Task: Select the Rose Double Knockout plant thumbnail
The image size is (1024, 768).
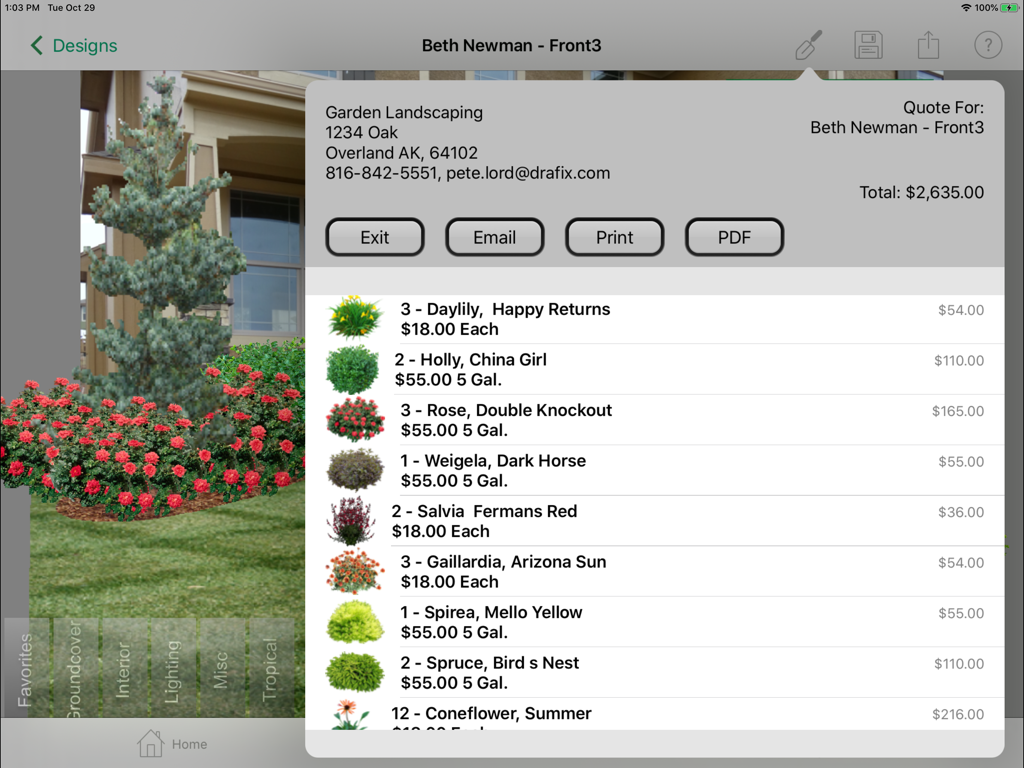Action: [354, 419]
